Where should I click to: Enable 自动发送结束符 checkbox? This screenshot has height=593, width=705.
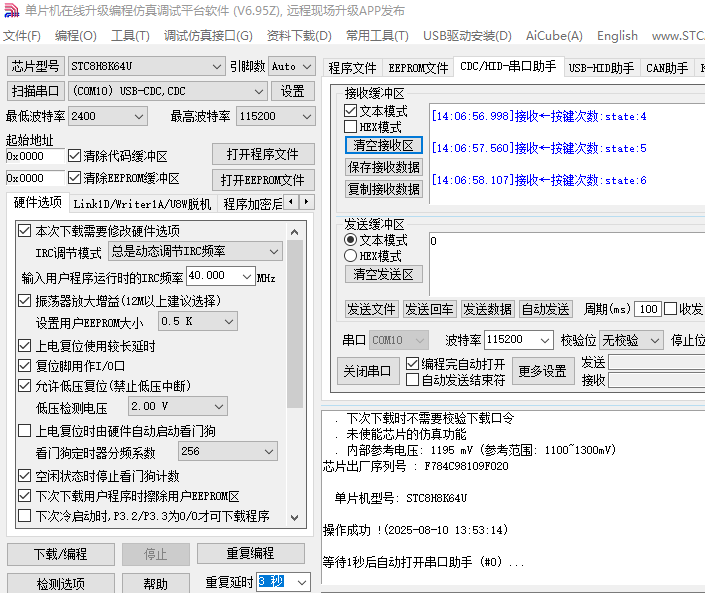[412, 380]
